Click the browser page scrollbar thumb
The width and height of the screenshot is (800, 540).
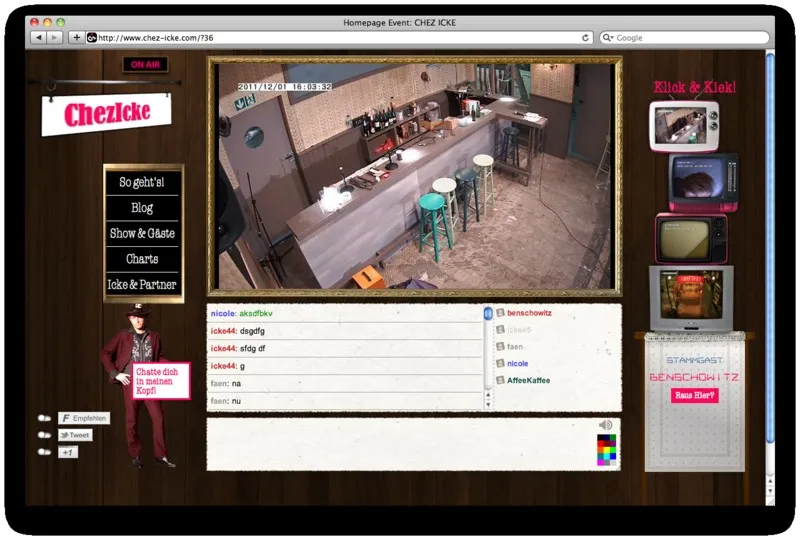coord(770,248)
